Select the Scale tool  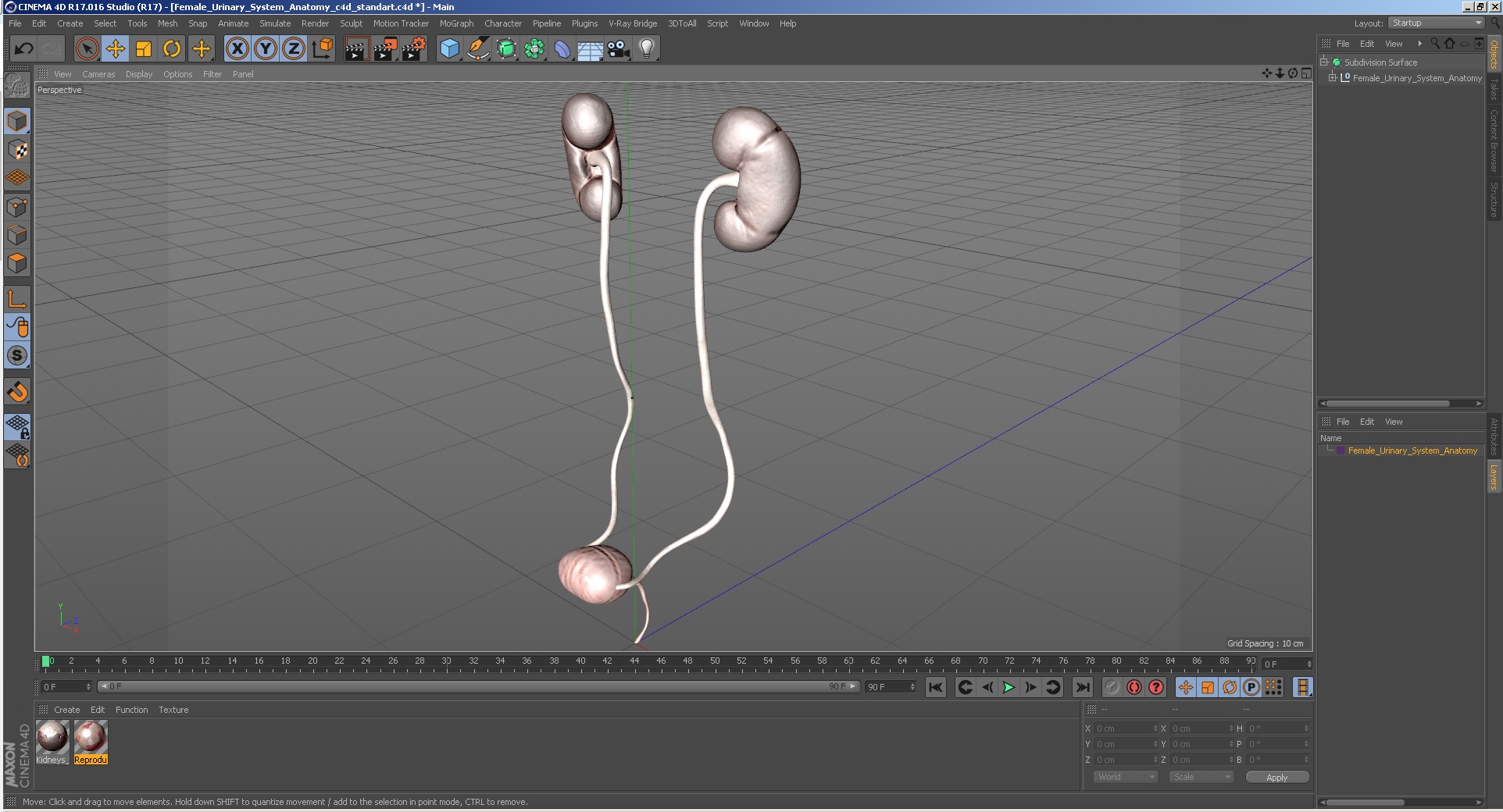(144, 49)
